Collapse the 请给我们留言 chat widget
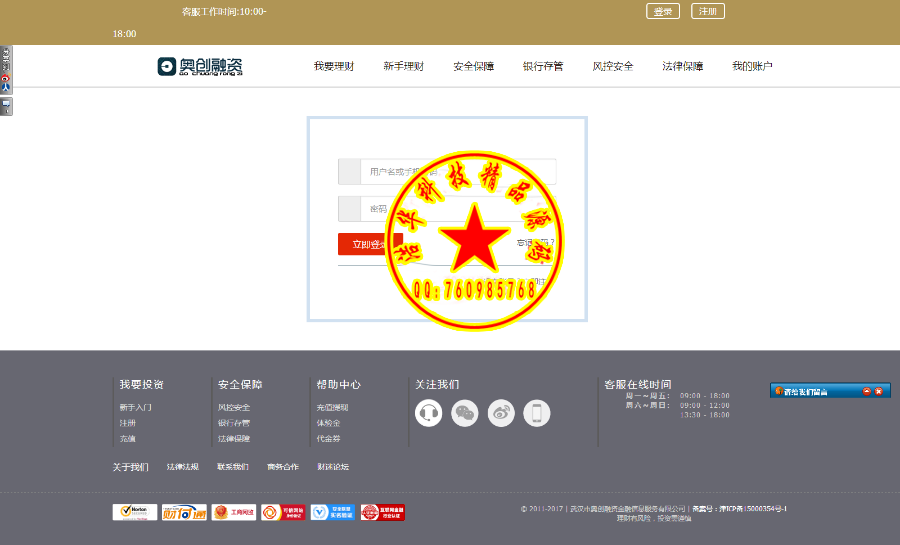Image resolution: width=900 pixels, height=545 pixels. click(x=867, y=391)
